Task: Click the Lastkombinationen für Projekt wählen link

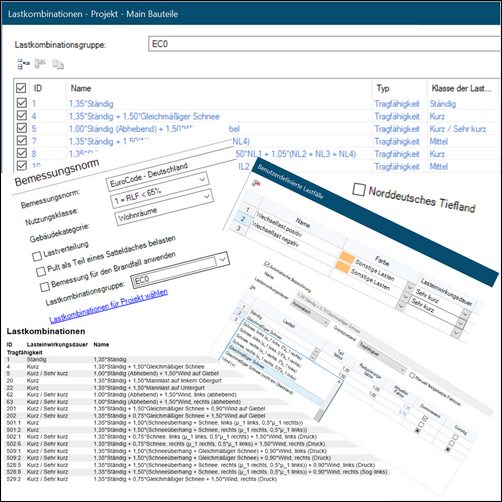Action: pyautogui.click(x=109, y=306)
